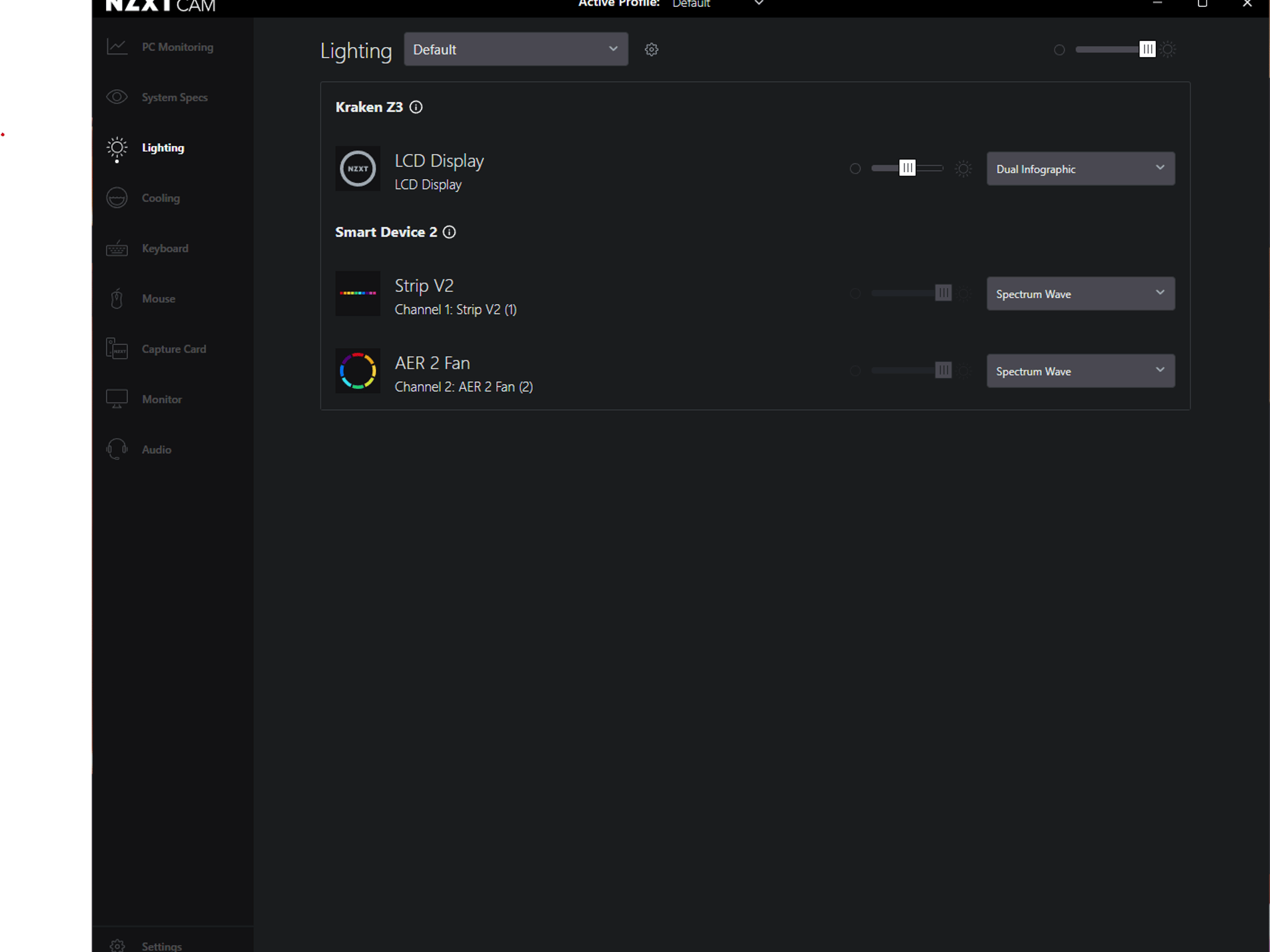Viewport: 1270px width, 952px height.
Task: Click the Kraken Z3 device heading
Action: click(x=369, y=107)
